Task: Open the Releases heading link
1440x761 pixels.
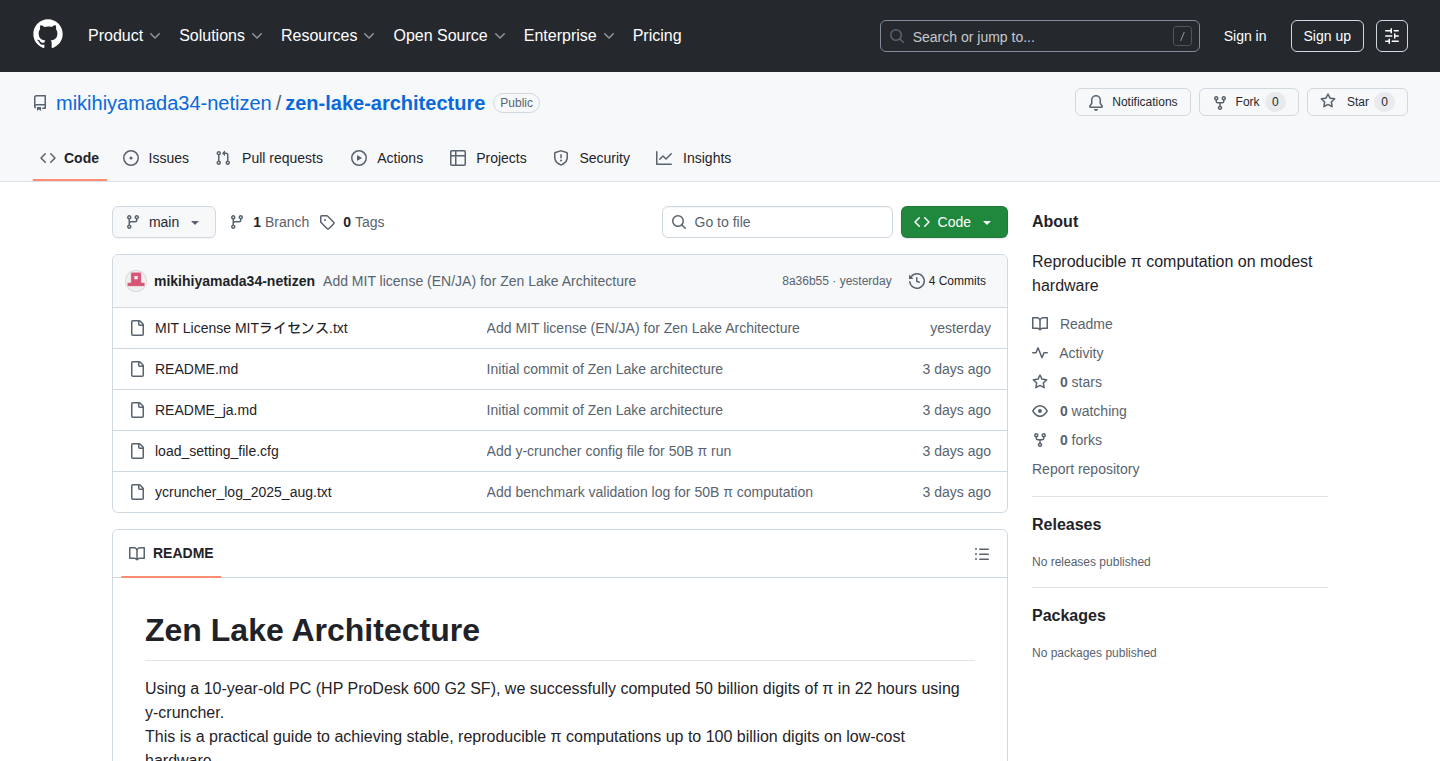Action: (x=1066, y=524)
